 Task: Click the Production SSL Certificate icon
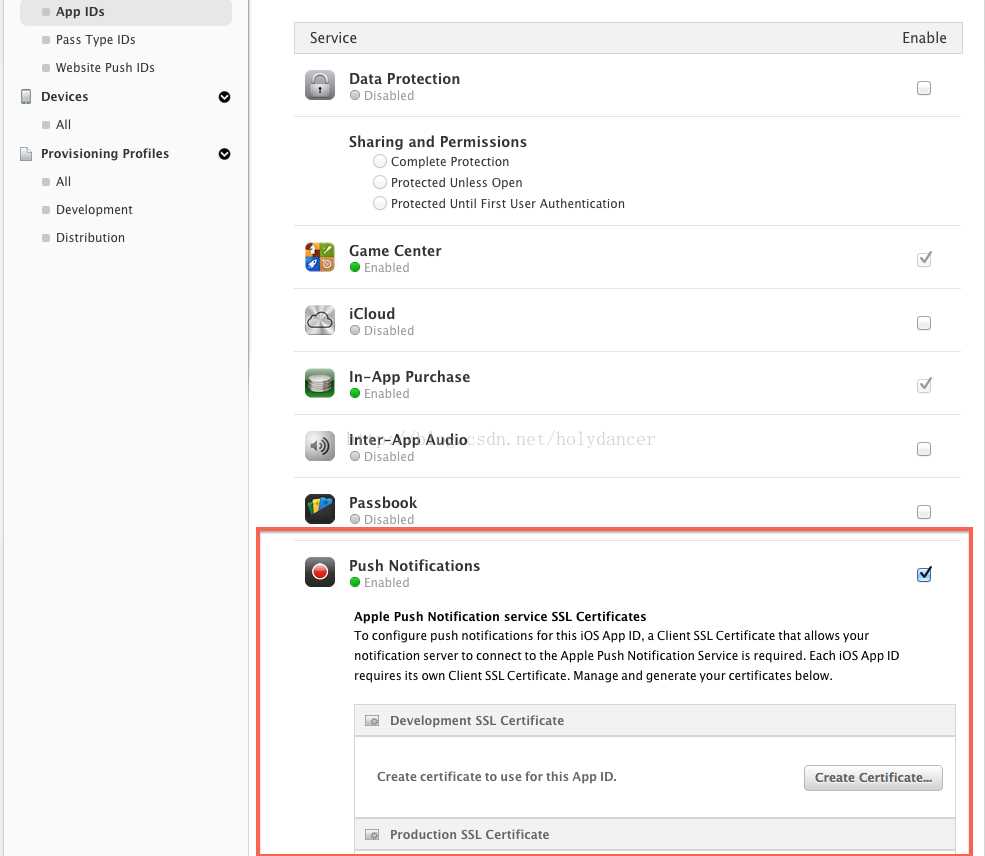(x=372, y=835)
